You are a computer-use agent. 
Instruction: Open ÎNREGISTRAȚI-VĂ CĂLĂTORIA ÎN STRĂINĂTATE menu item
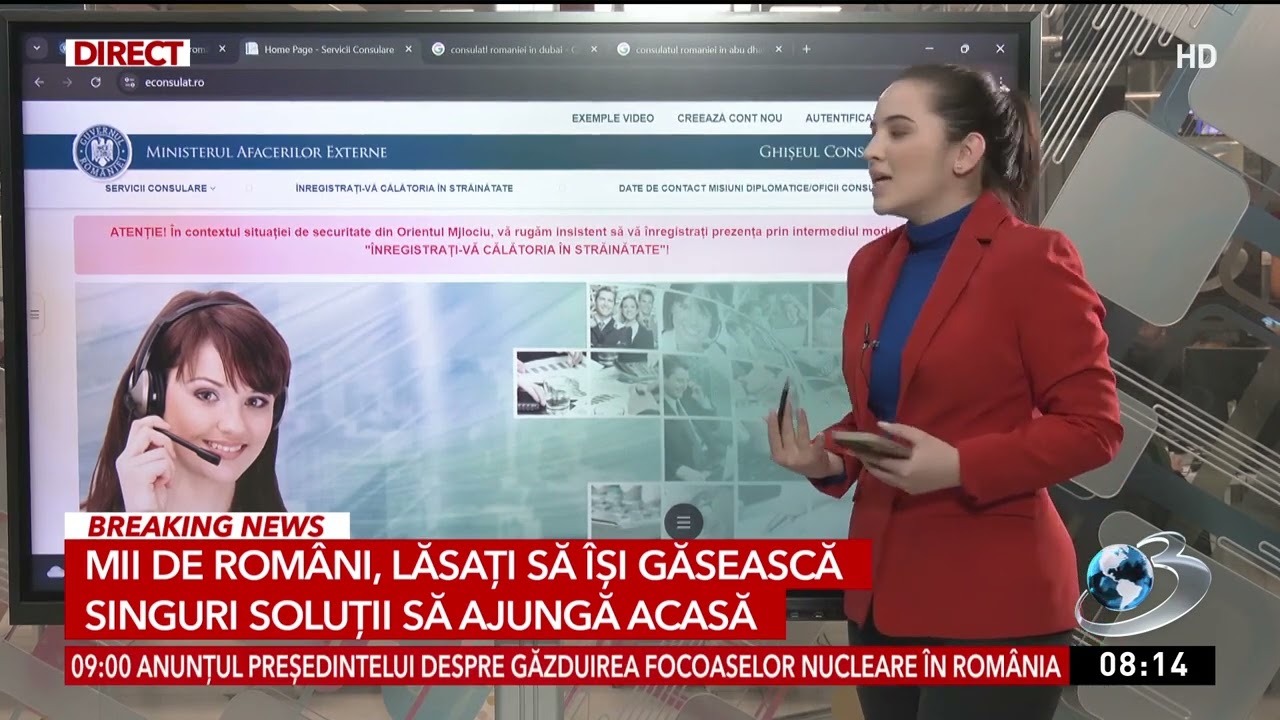pos(404,188)
